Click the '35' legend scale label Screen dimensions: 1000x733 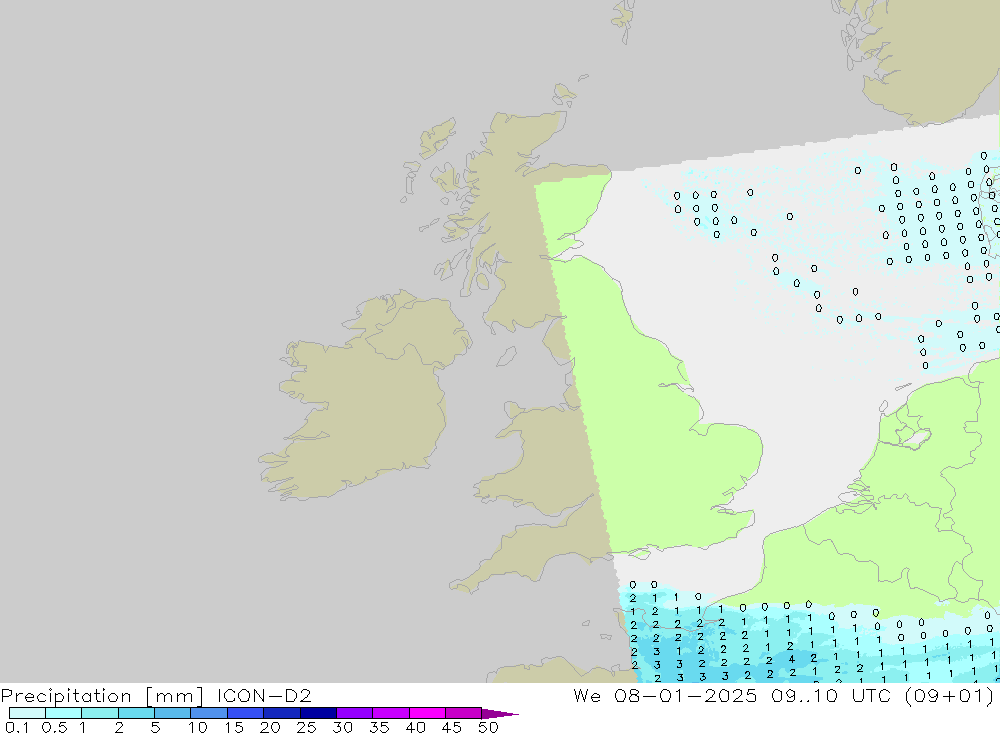click(x=379, y=727)
